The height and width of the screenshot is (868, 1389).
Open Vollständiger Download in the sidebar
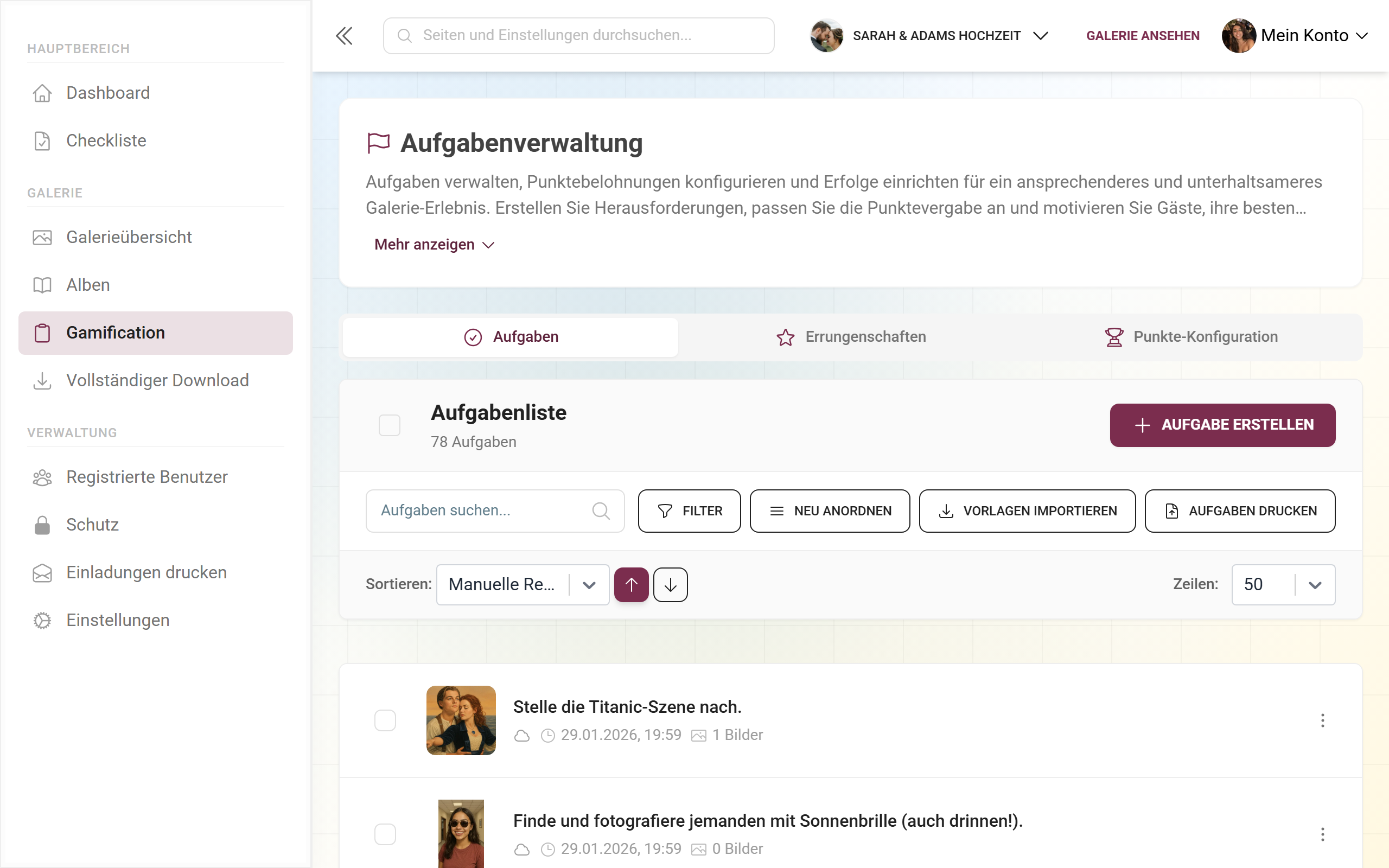click(x=155, y=381)
